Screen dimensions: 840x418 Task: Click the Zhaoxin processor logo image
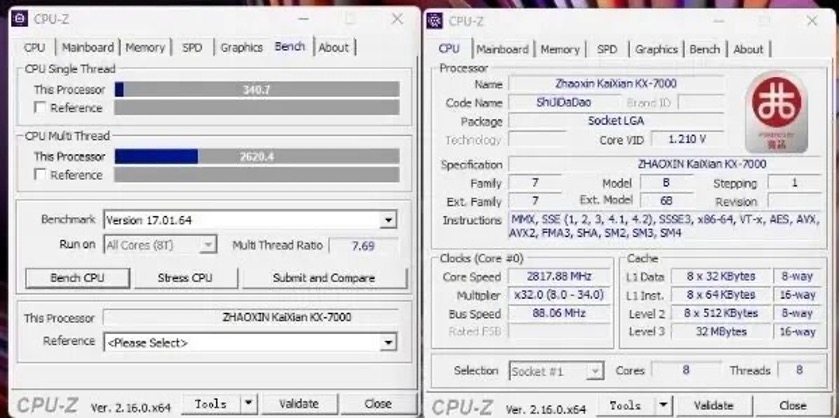click(x=775, y=114)
